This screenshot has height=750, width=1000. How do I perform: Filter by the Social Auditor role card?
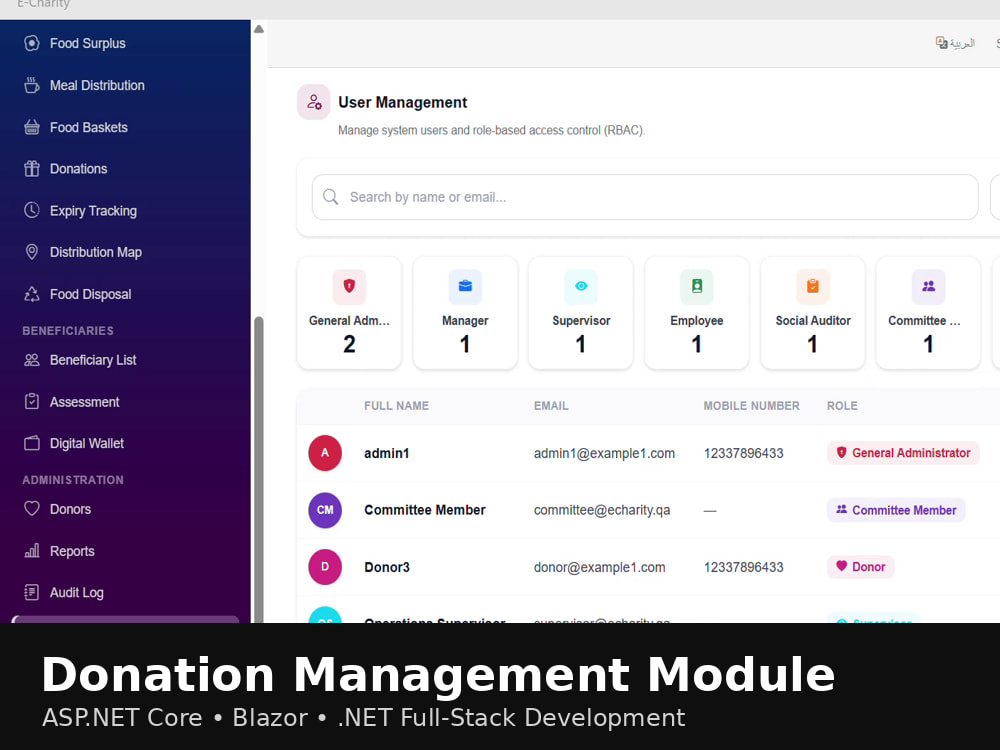(x=813, y=313)
